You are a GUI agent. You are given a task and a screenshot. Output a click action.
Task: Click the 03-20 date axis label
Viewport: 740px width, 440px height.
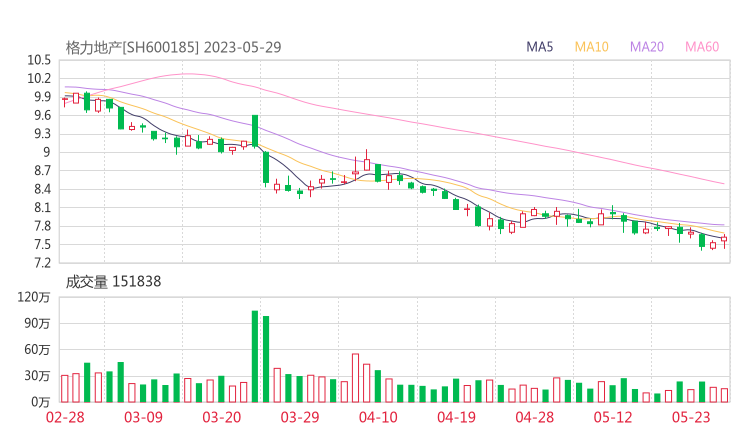[222, 417]
